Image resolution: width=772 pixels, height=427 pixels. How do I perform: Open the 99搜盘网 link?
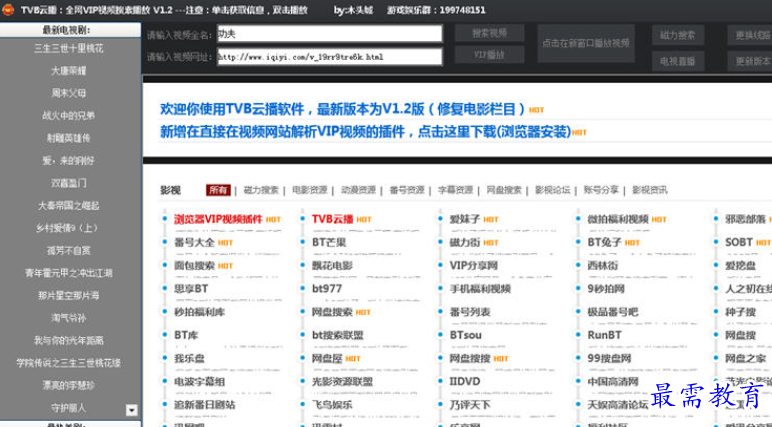[610, 358]
